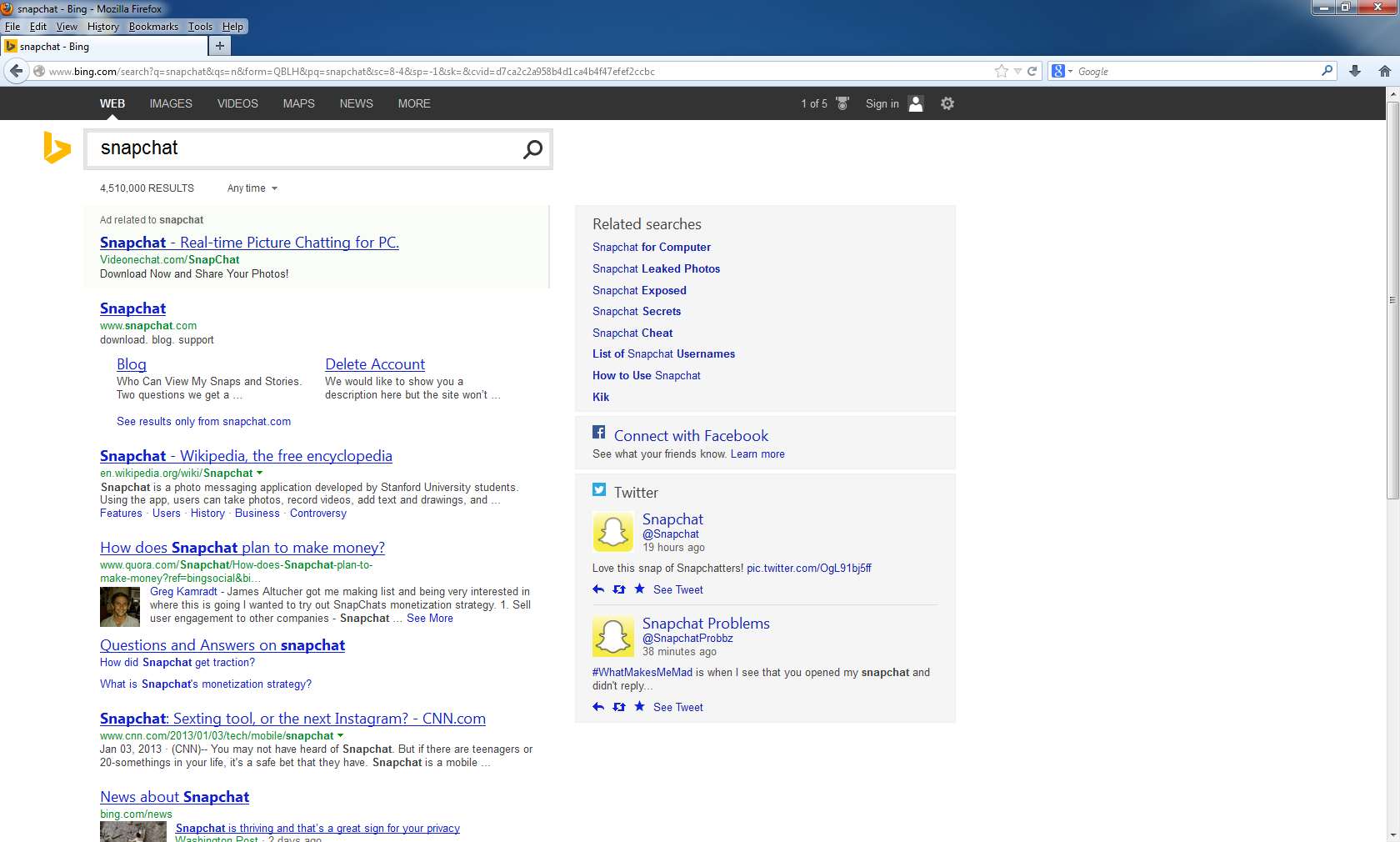Open the URL bar history dropdown arrow
The height and width of the screenshot is (842, 1400).
tap(1017, 71)
